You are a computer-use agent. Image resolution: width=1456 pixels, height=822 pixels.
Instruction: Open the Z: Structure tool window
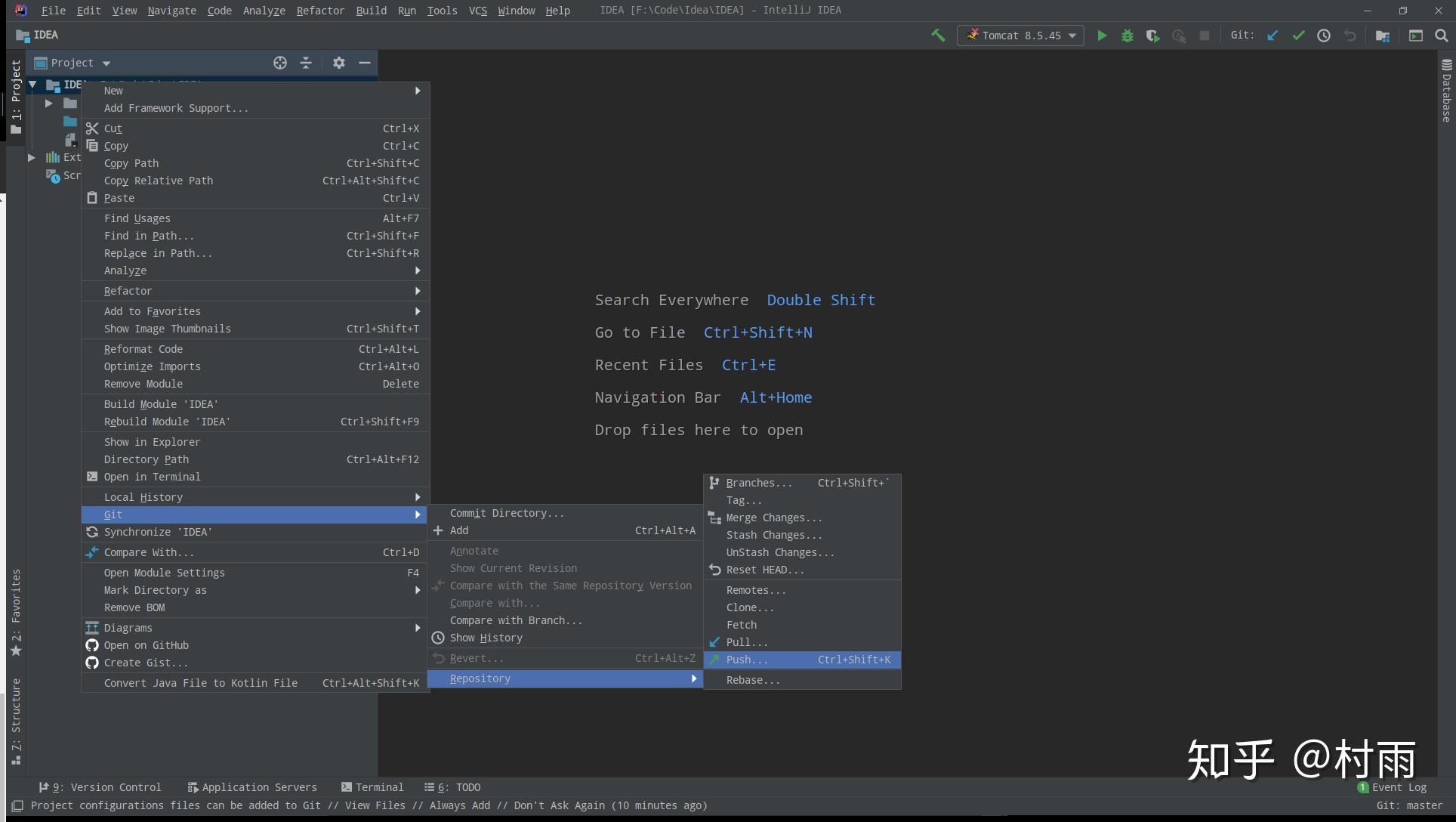pyautogui.click(x=16, y=718)
